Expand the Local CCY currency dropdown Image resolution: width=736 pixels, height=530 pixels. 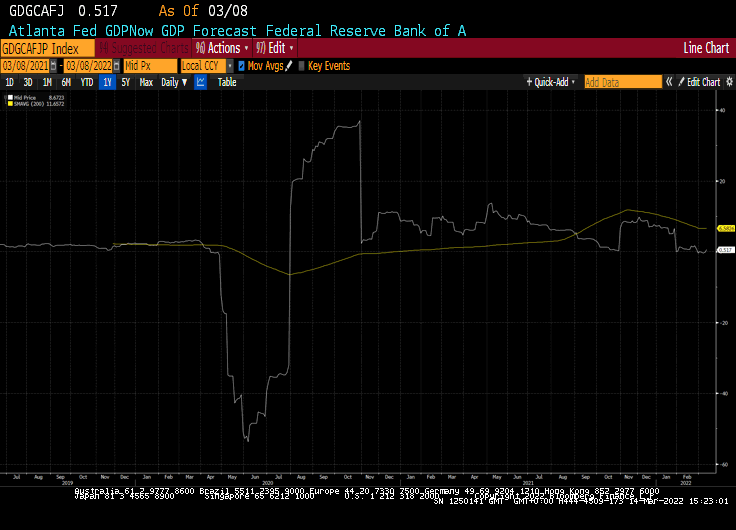coord(228,66)
